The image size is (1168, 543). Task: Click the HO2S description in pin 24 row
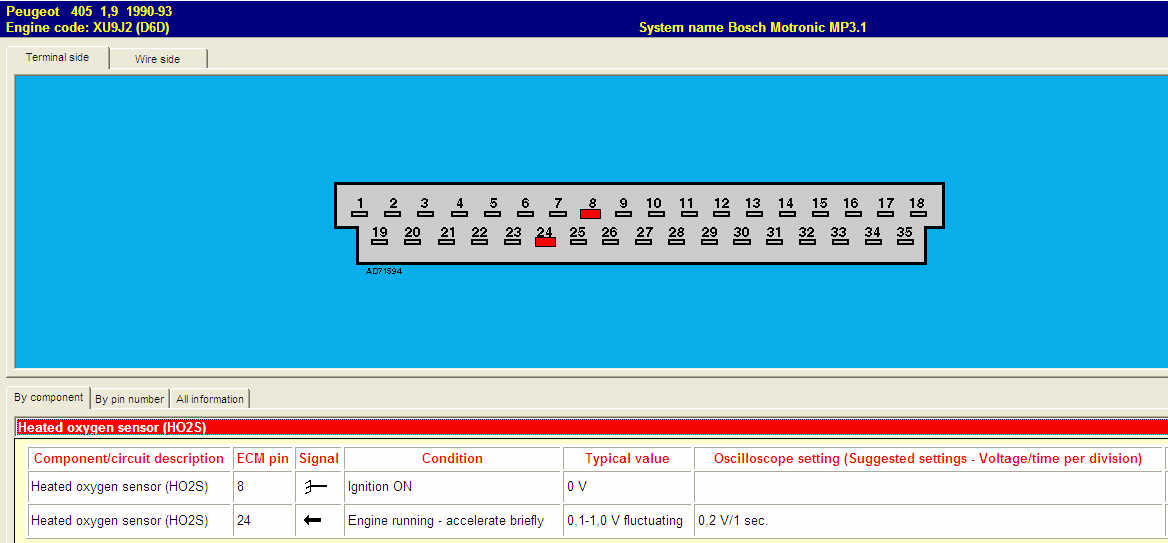pos(129,521)
